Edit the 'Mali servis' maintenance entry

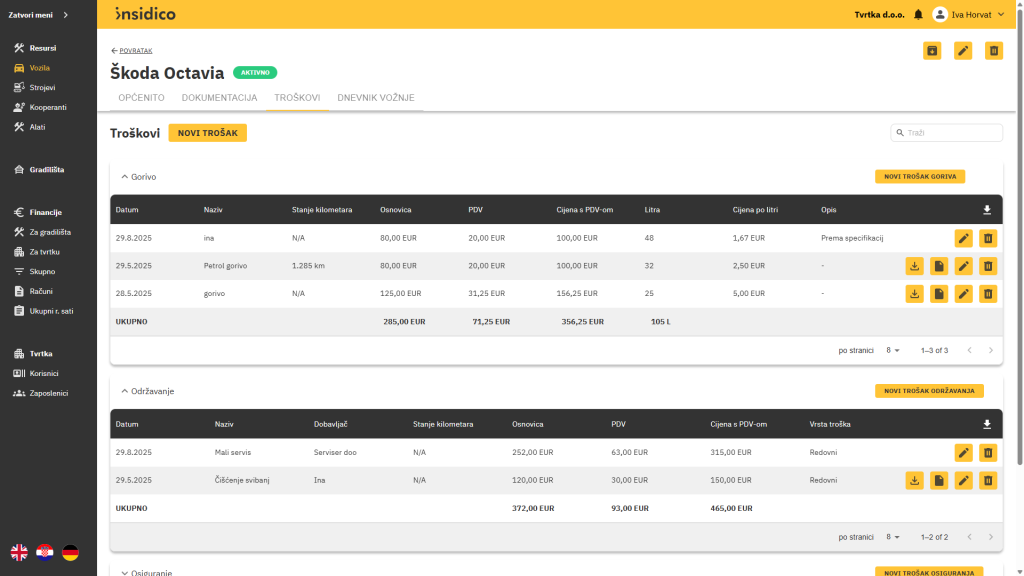click(963, 453)
